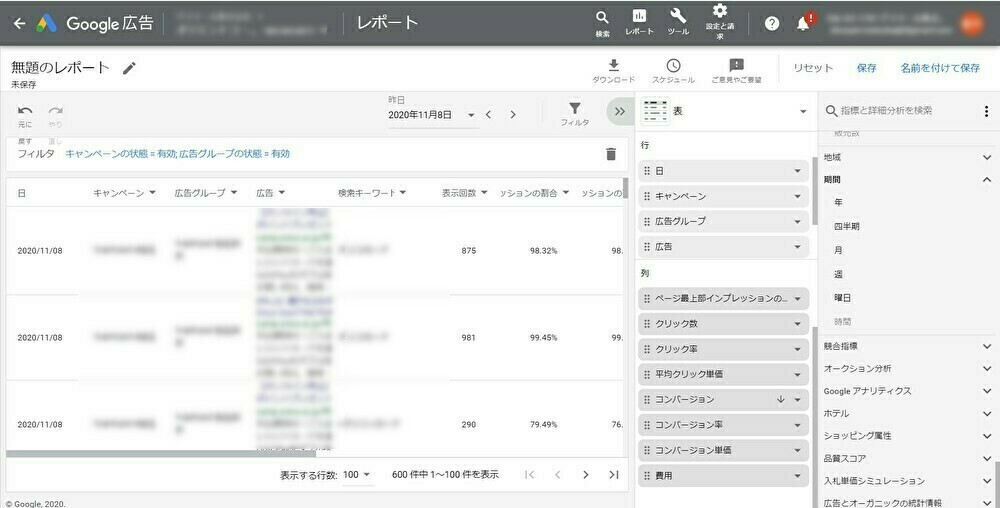Click 名前を付けて保存 button

click(940, 68)
